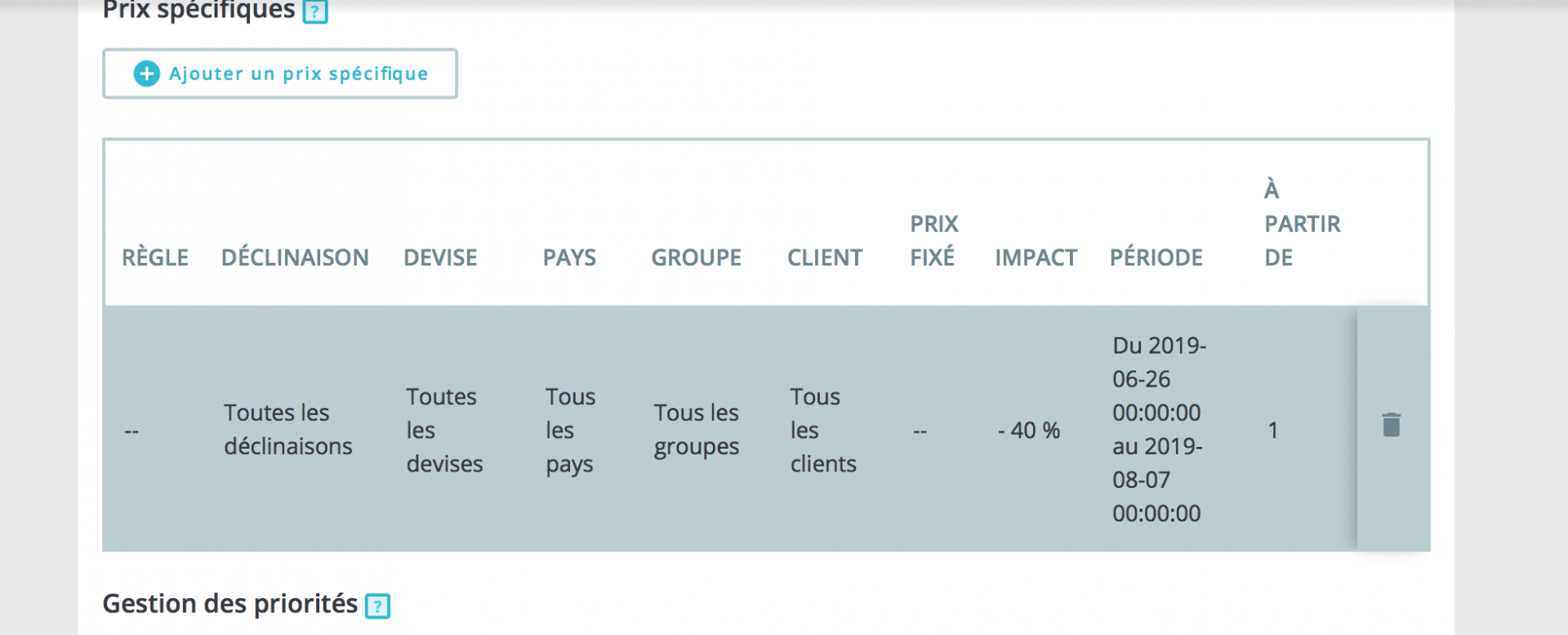Click the À PARTIR DE column header
The image size is (1568, 635).
point(1302,224)
